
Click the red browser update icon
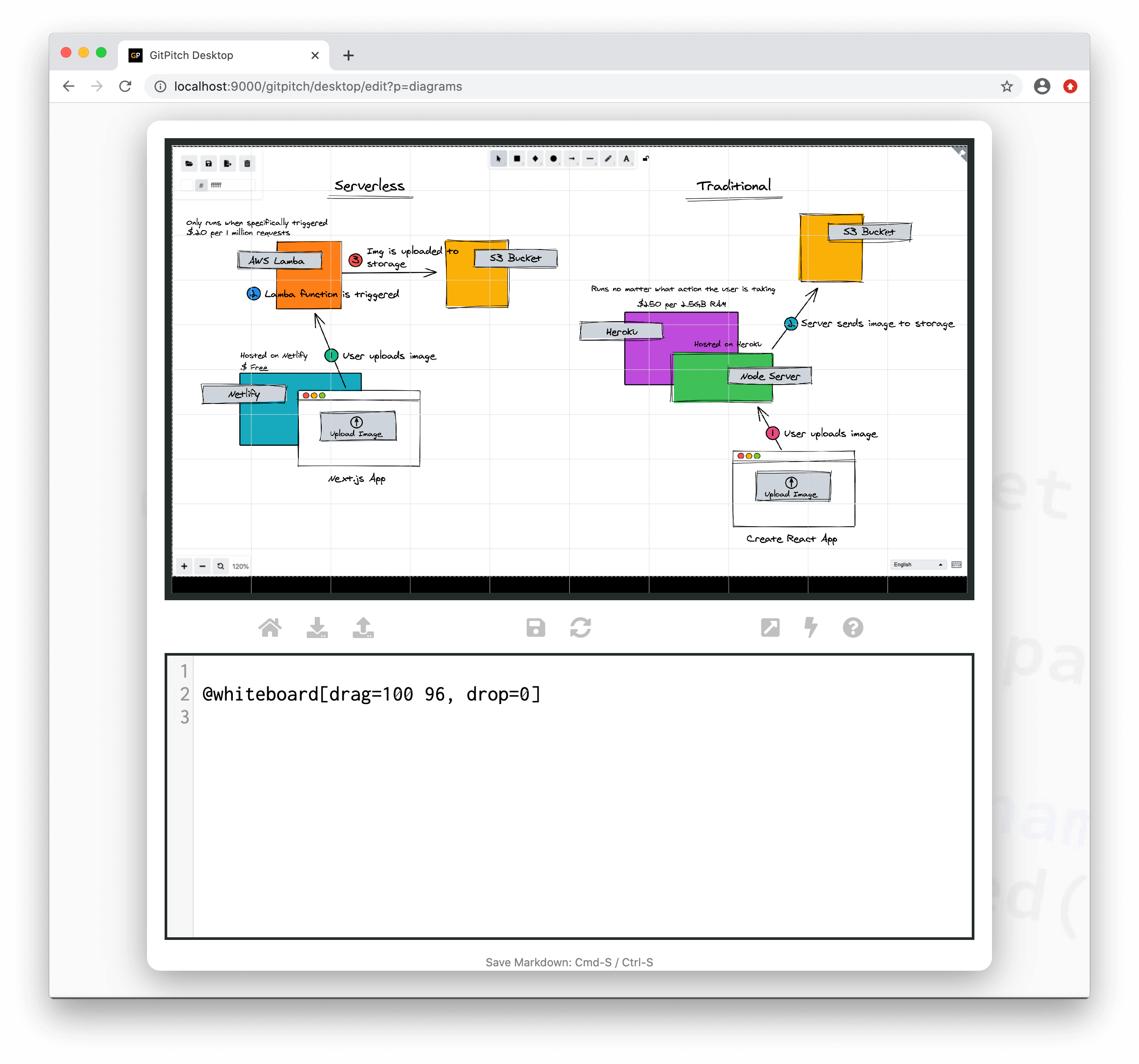click(1071, 87)
